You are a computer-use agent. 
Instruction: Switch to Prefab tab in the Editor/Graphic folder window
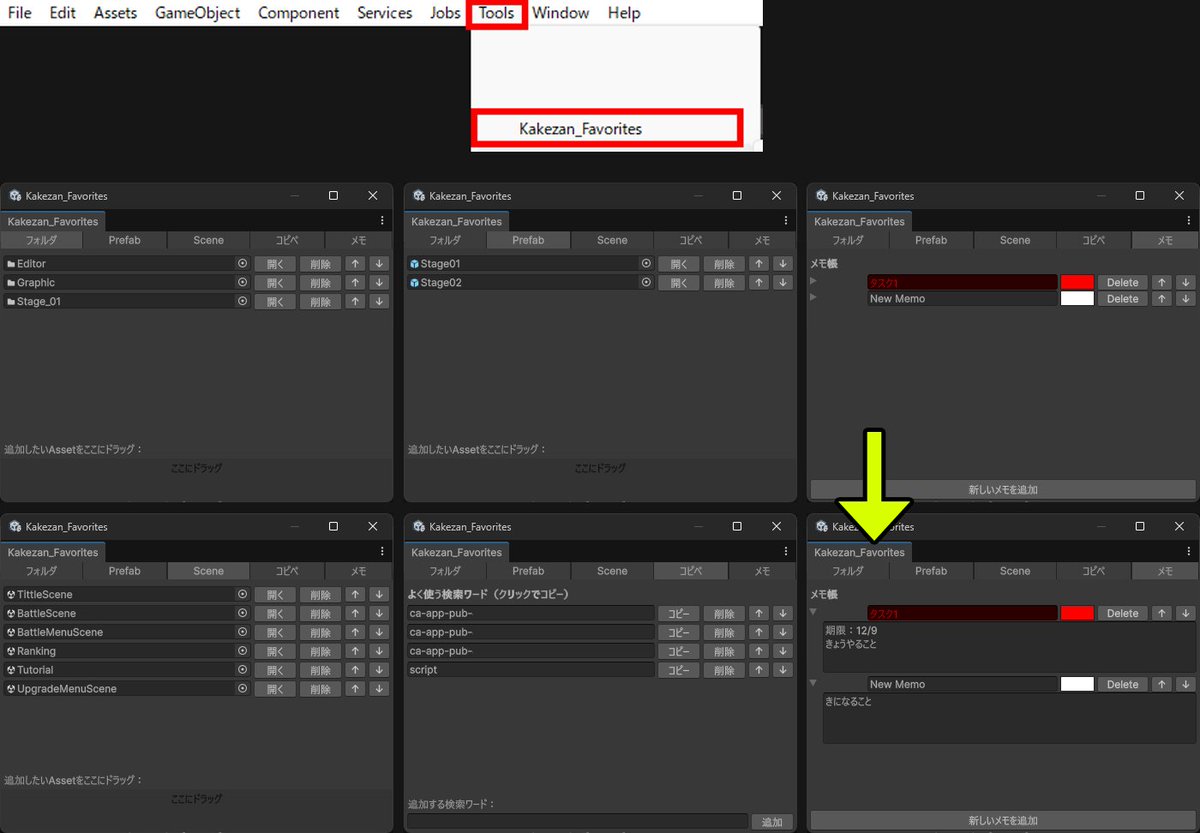[x=124, y=240]
